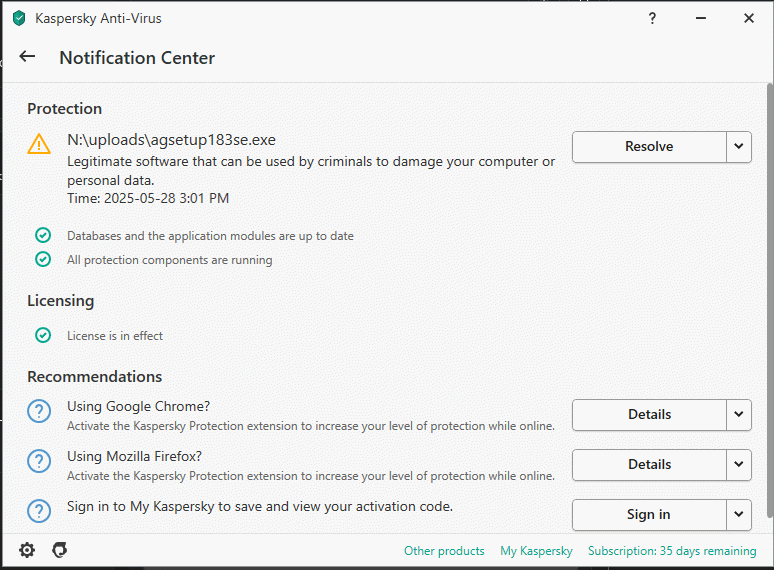Click the question icon beside Using Mozilla Firefox

pyautogui.click(x=39, y=461)
